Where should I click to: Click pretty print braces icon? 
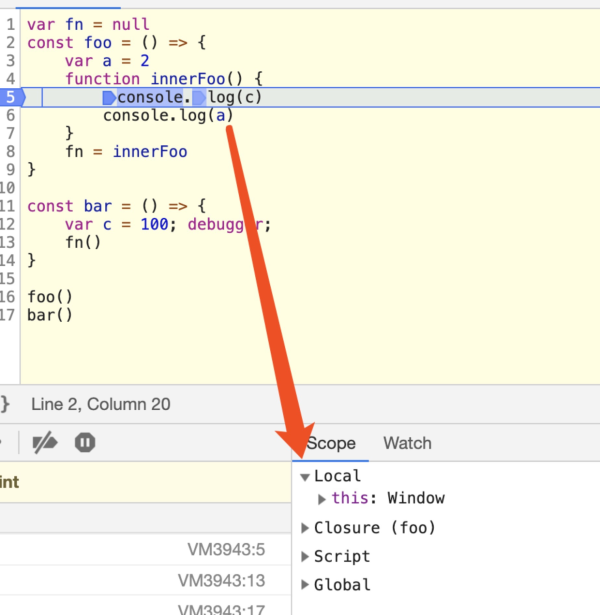click(x=5, y=404)
